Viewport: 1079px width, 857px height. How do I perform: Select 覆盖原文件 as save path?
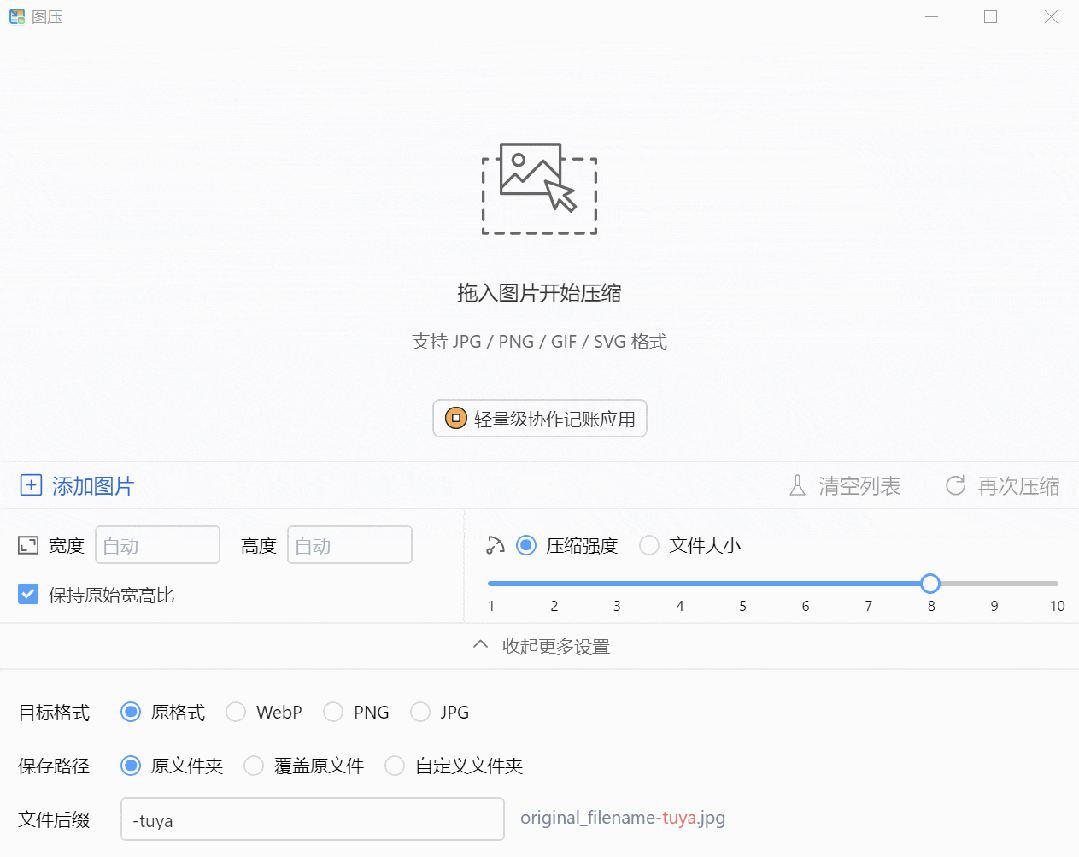(x=253, y=765)
